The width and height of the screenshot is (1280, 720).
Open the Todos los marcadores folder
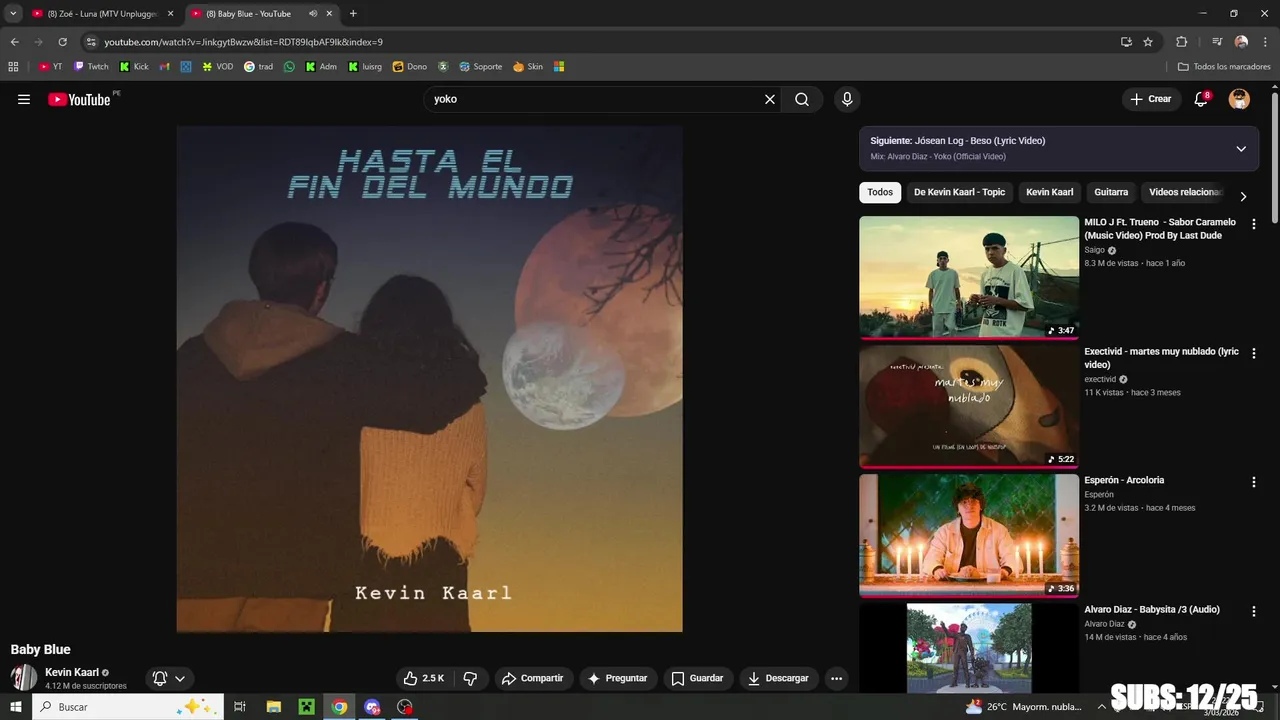[1224, 67]
